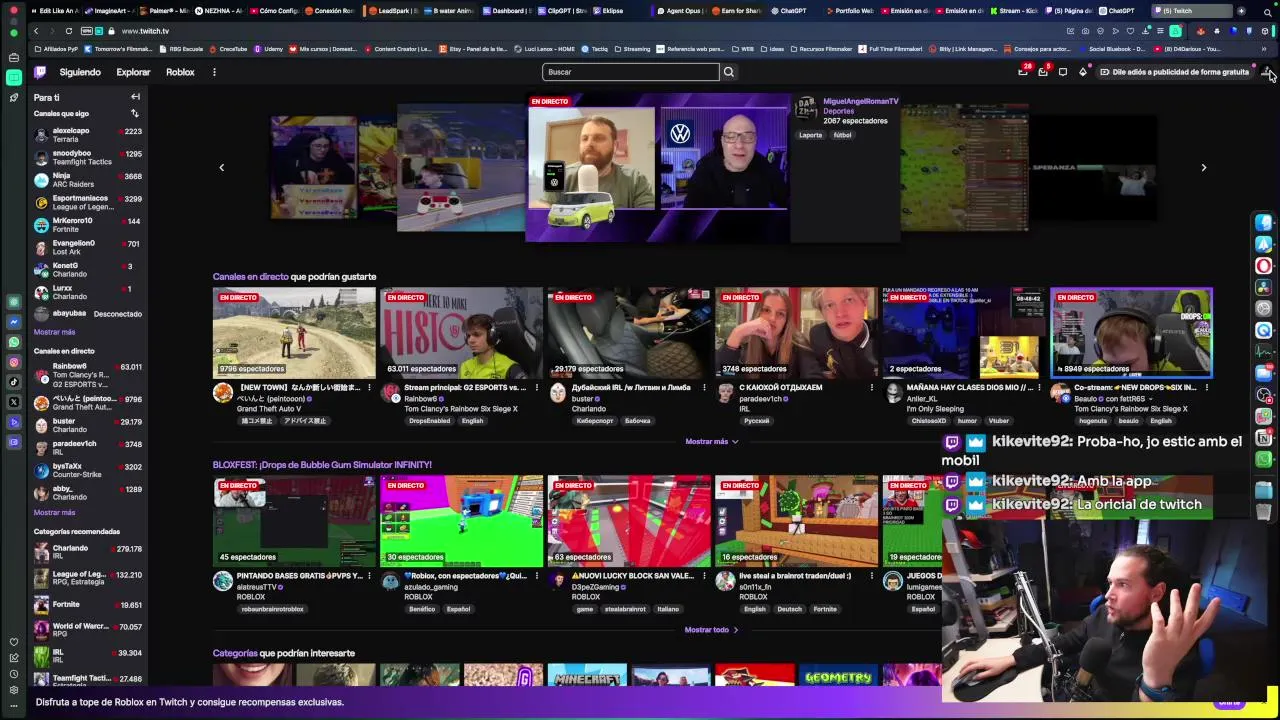Click the fútbol tag on featured stream
Screen dimensions: 1280x720
click(842, 135)
